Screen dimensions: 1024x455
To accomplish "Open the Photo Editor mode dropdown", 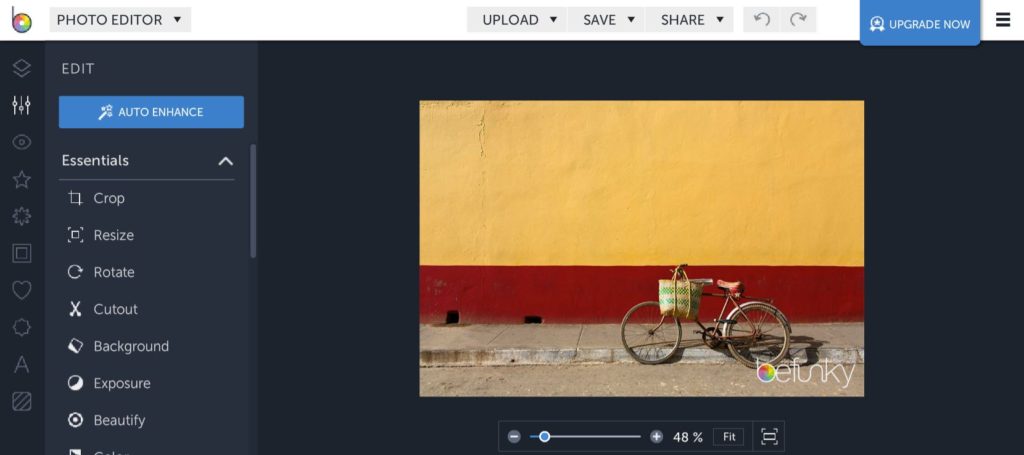I will coord(120,20).
